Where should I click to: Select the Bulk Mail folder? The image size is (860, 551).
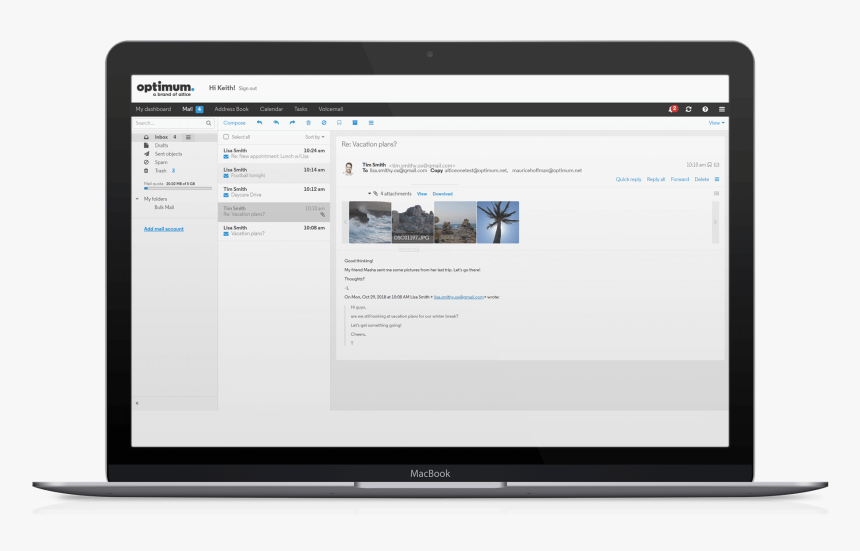coord(164,207)
